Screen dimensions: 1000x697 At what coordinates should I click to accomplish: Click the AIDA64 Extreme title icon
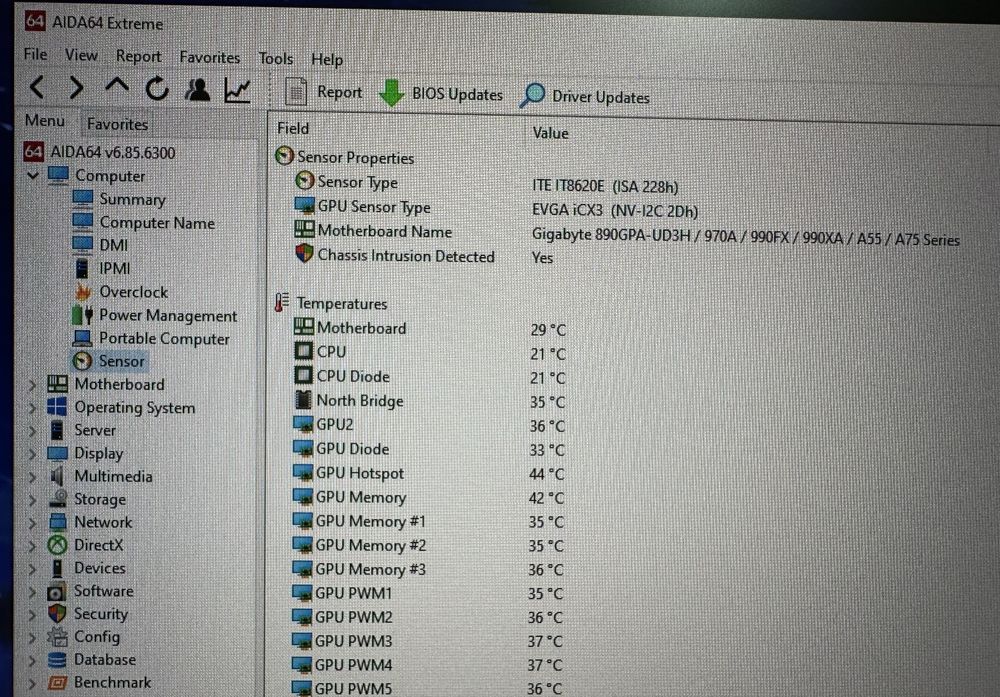[34, 21]
